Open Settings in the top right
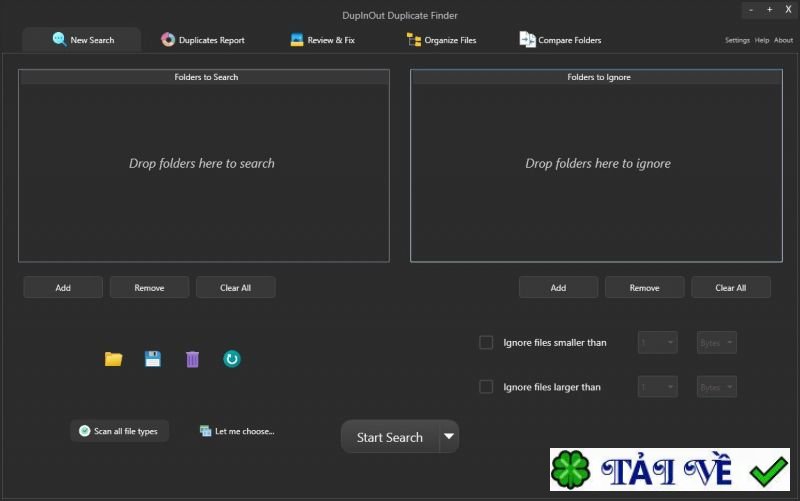The image size is (800, 501). pyautogui.click(x=737, y=40)
